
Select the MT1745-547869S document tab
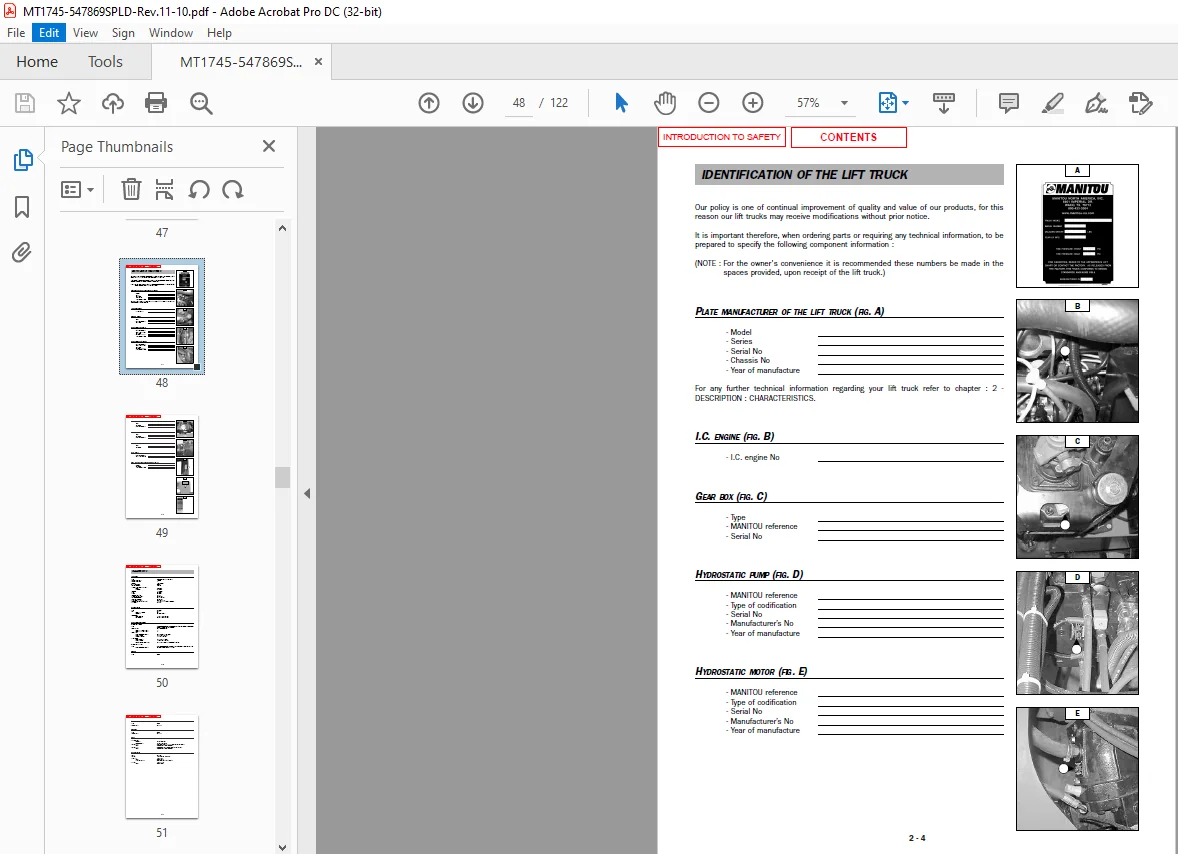click(240, 62)
